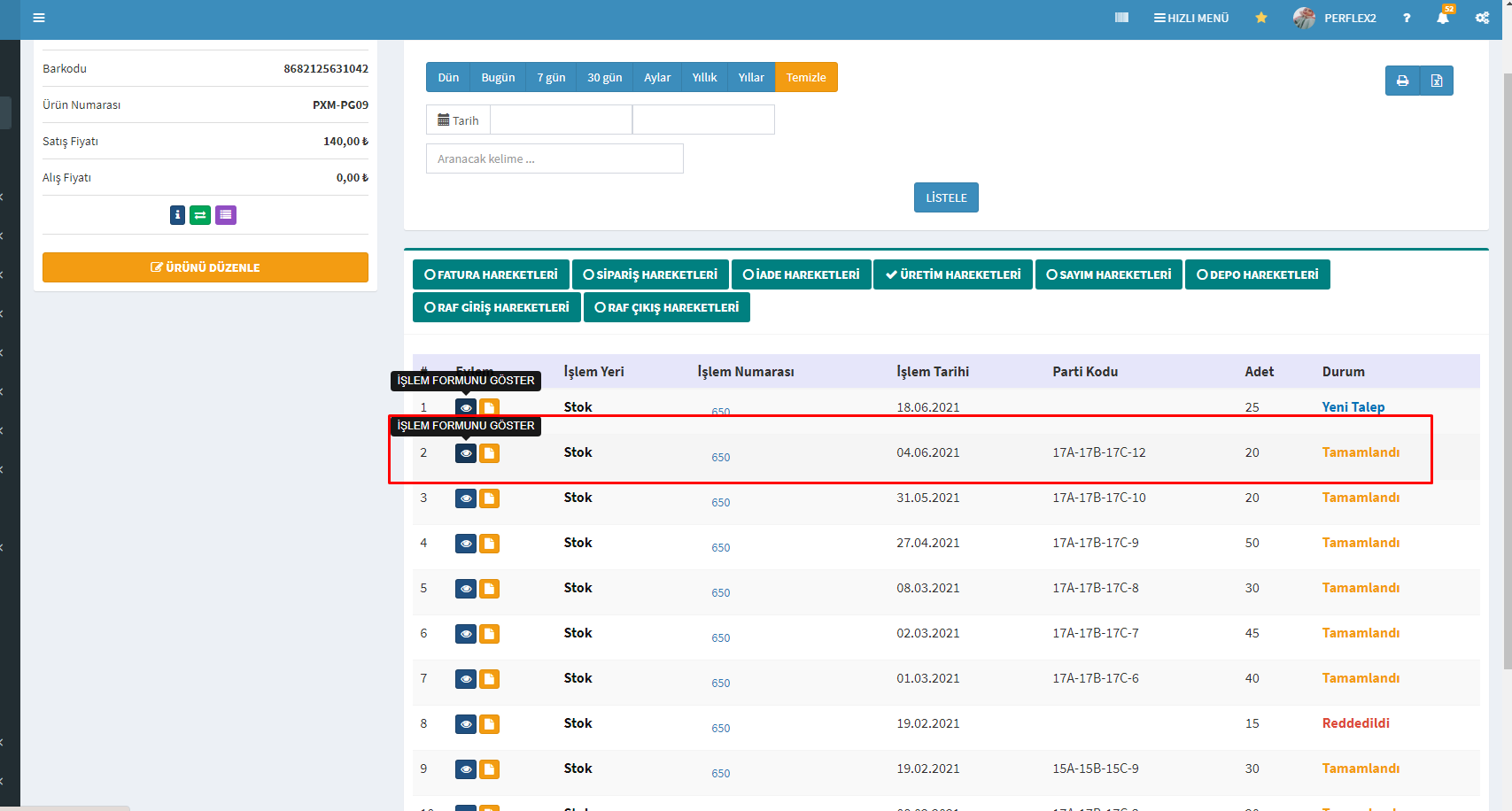Click the favorites star icon
This screenshot has height=811, width=1512.
1260,18
